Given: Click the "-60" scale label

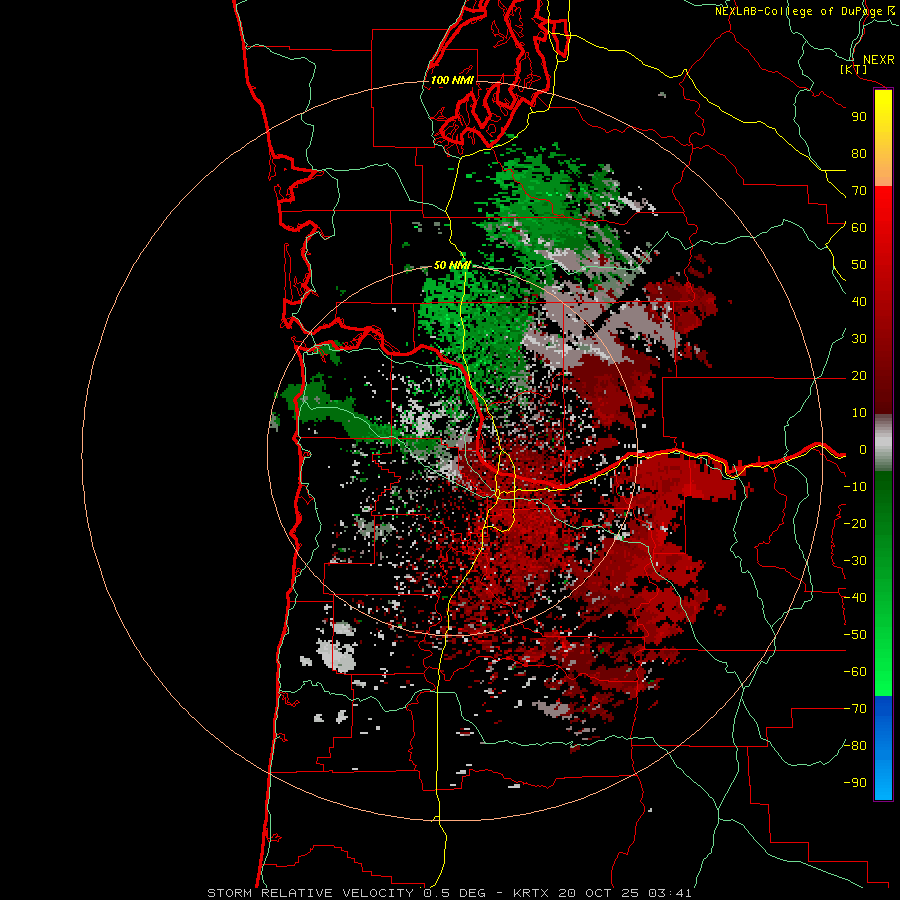Looking at the screenshot, I should pos(855,672).
